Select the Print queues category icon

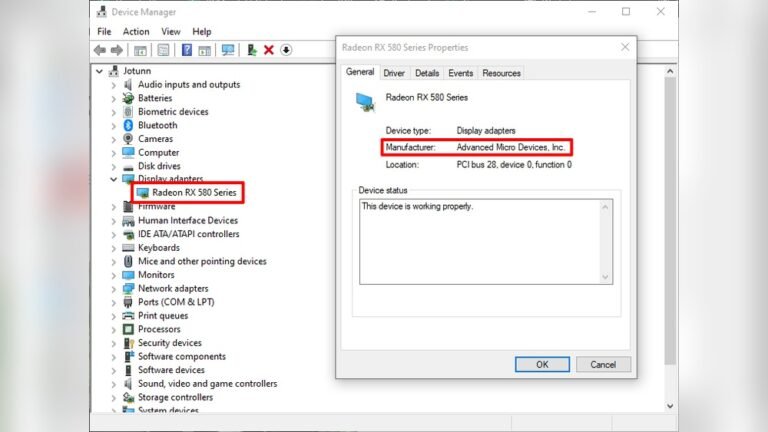pos(128,316)
